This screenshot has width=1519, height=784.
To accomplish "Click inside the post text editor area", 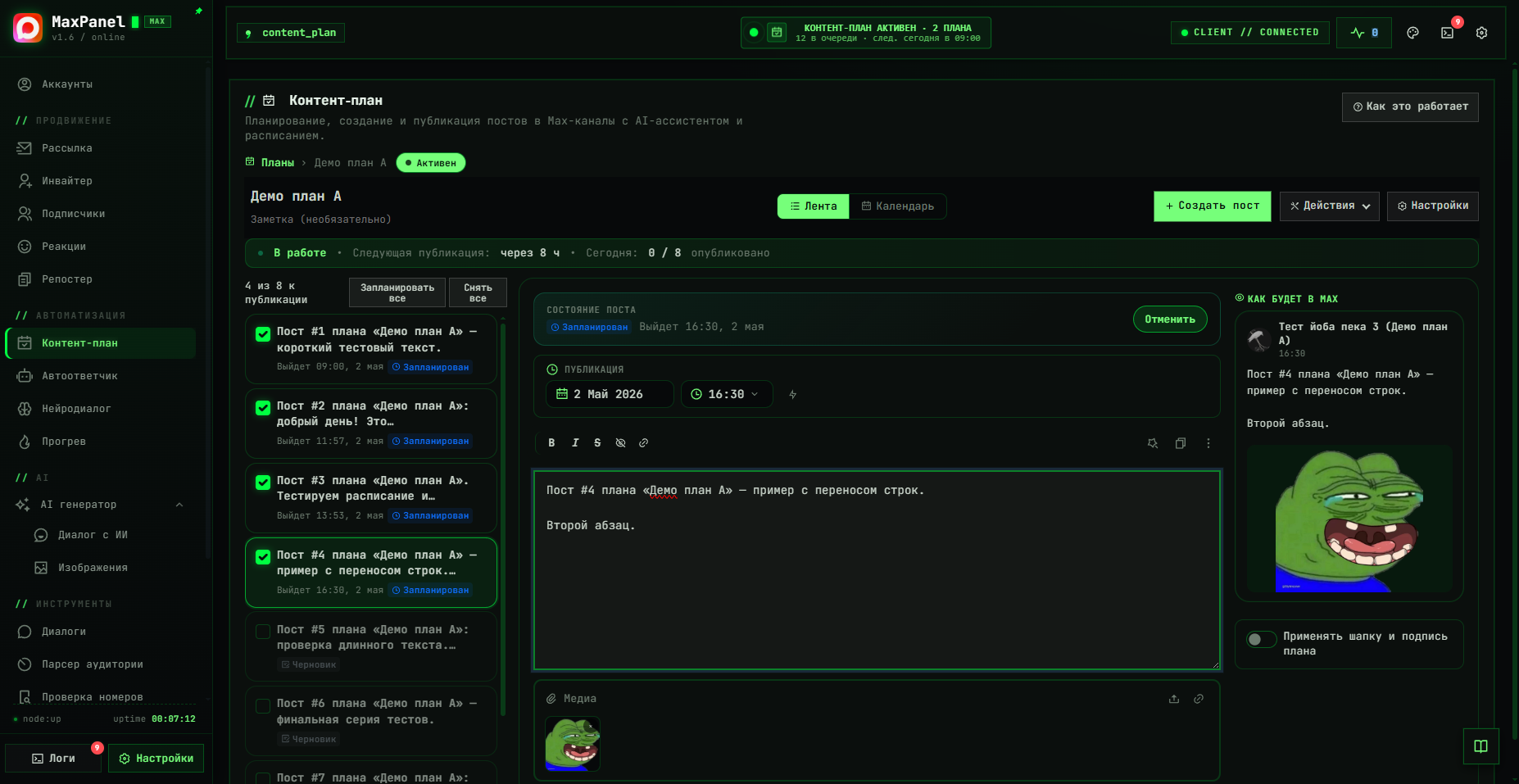I will [877, 570].
